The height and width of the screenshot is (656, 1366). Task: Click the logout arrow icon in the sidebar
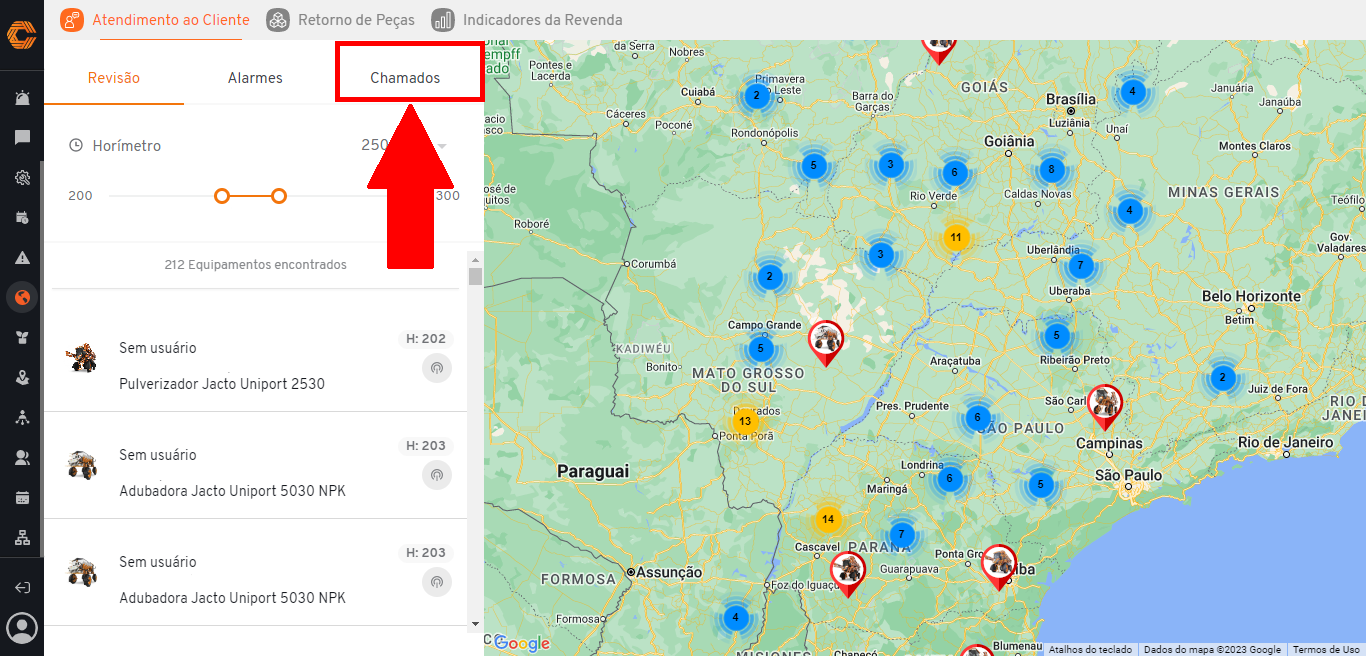[x=22, y=588]
